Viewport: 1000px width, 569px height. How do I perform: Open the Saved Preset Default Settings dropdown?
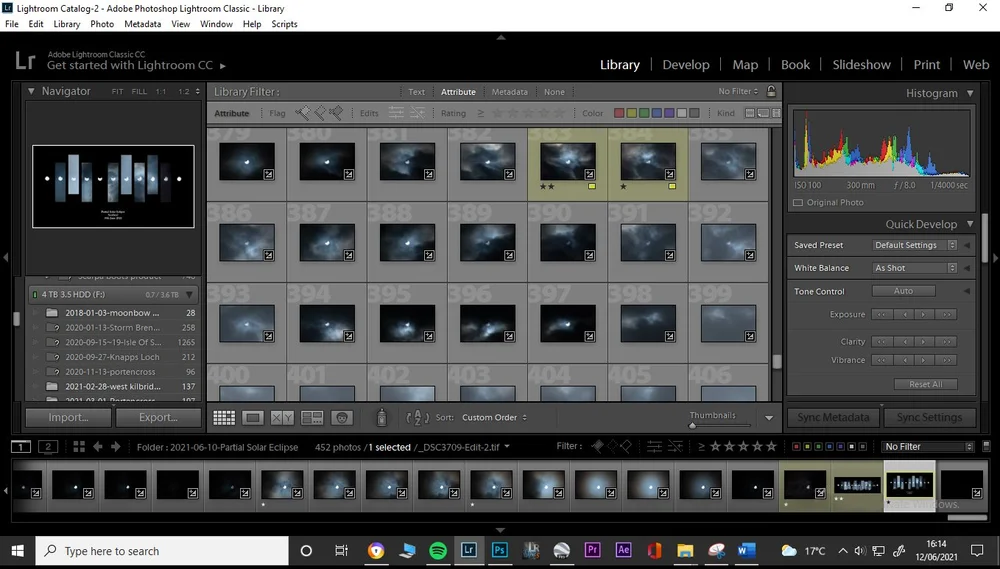pos(914,245)
